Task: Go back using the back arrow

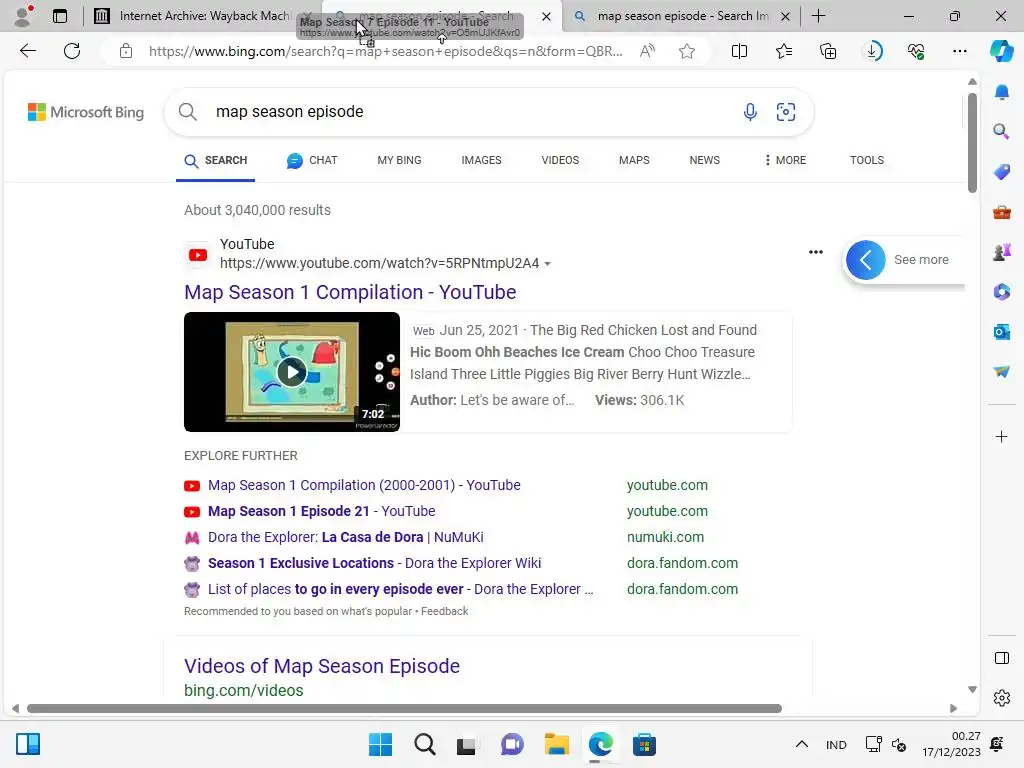Action: (27, 51)
